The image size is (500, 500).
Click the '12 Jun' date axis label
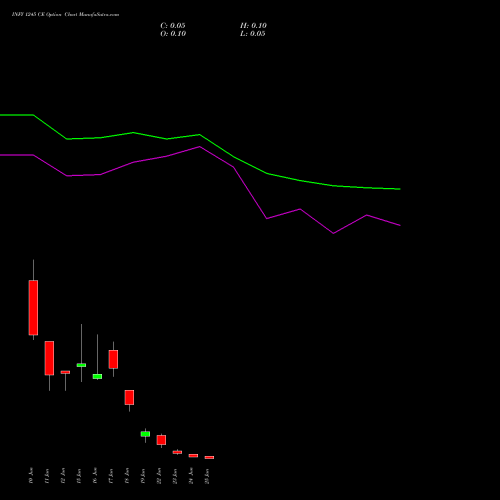(63, 476)
